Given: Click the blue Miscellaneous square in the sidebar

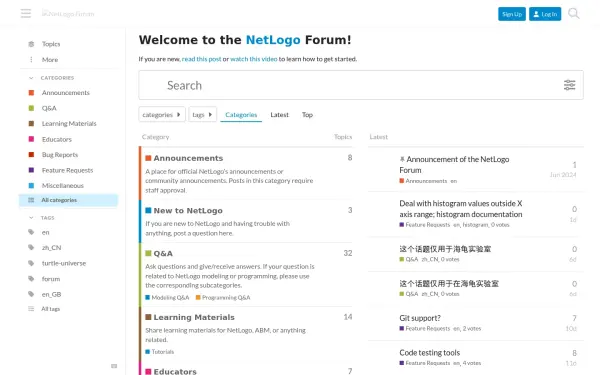Looking at the screenshot, I should pyautogui.click(x=31, y=186).
